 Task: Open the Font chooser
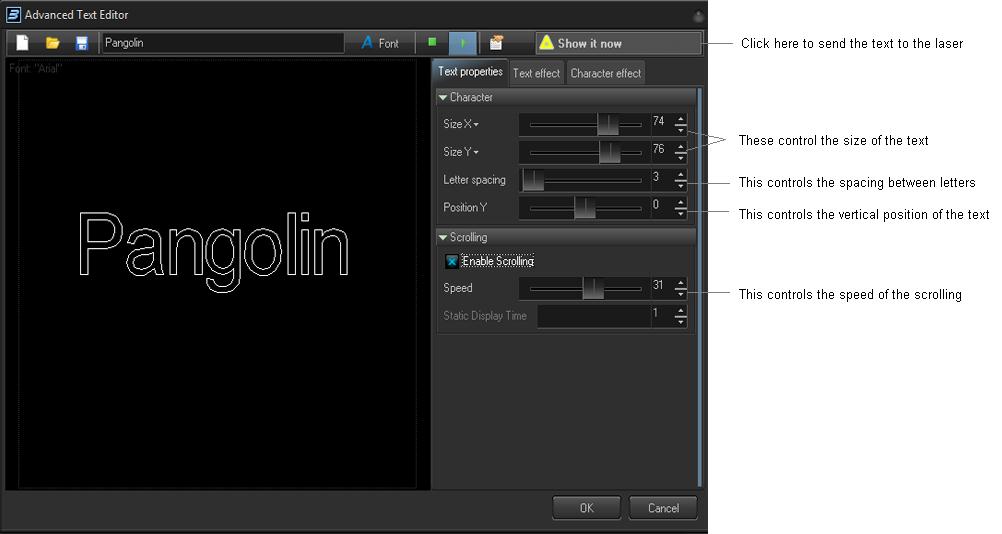[x=380, y=43]
